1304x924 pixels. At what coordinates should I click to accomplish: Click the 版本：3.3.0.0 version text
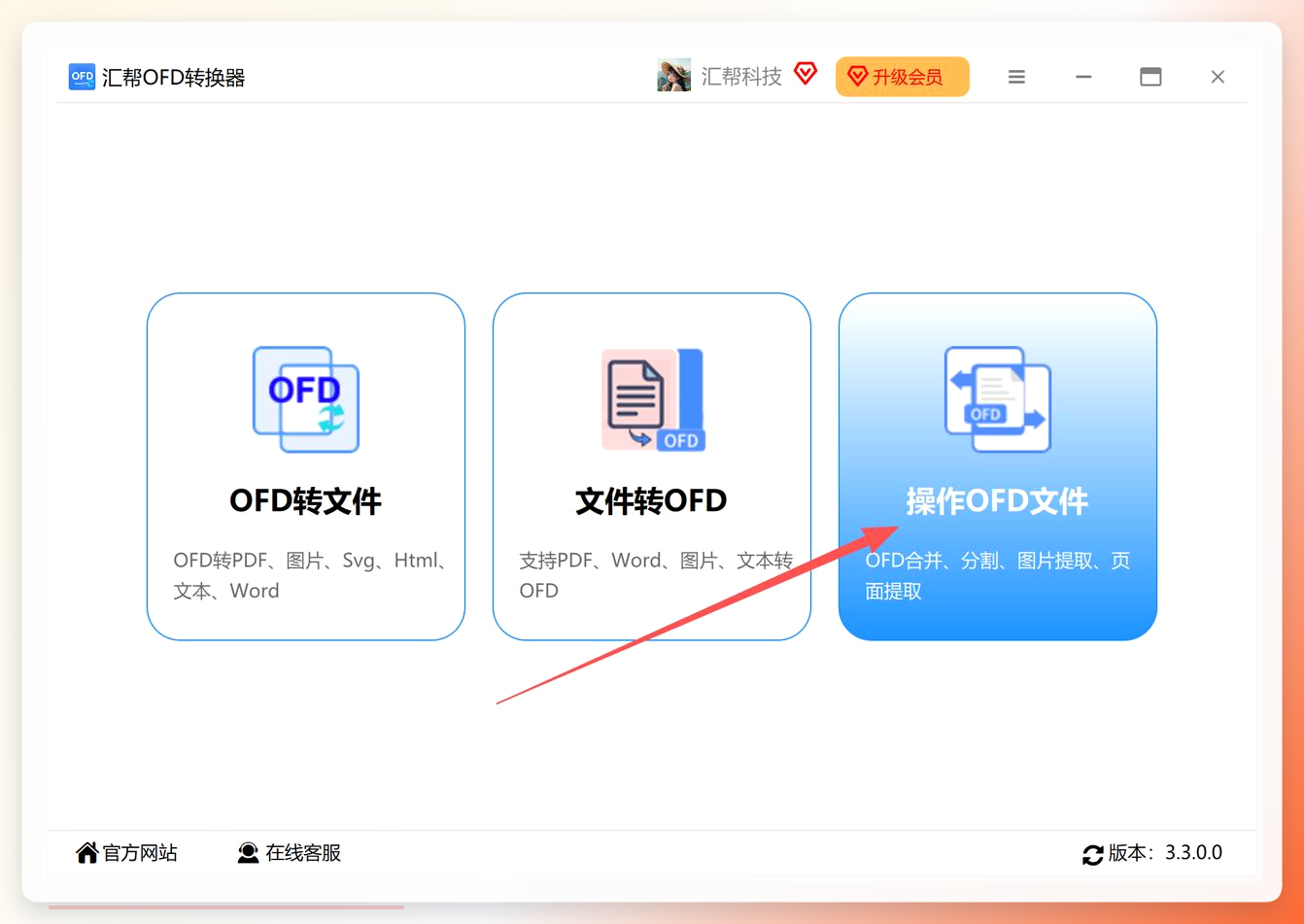pyautogui.click(x=1165, y=853)
